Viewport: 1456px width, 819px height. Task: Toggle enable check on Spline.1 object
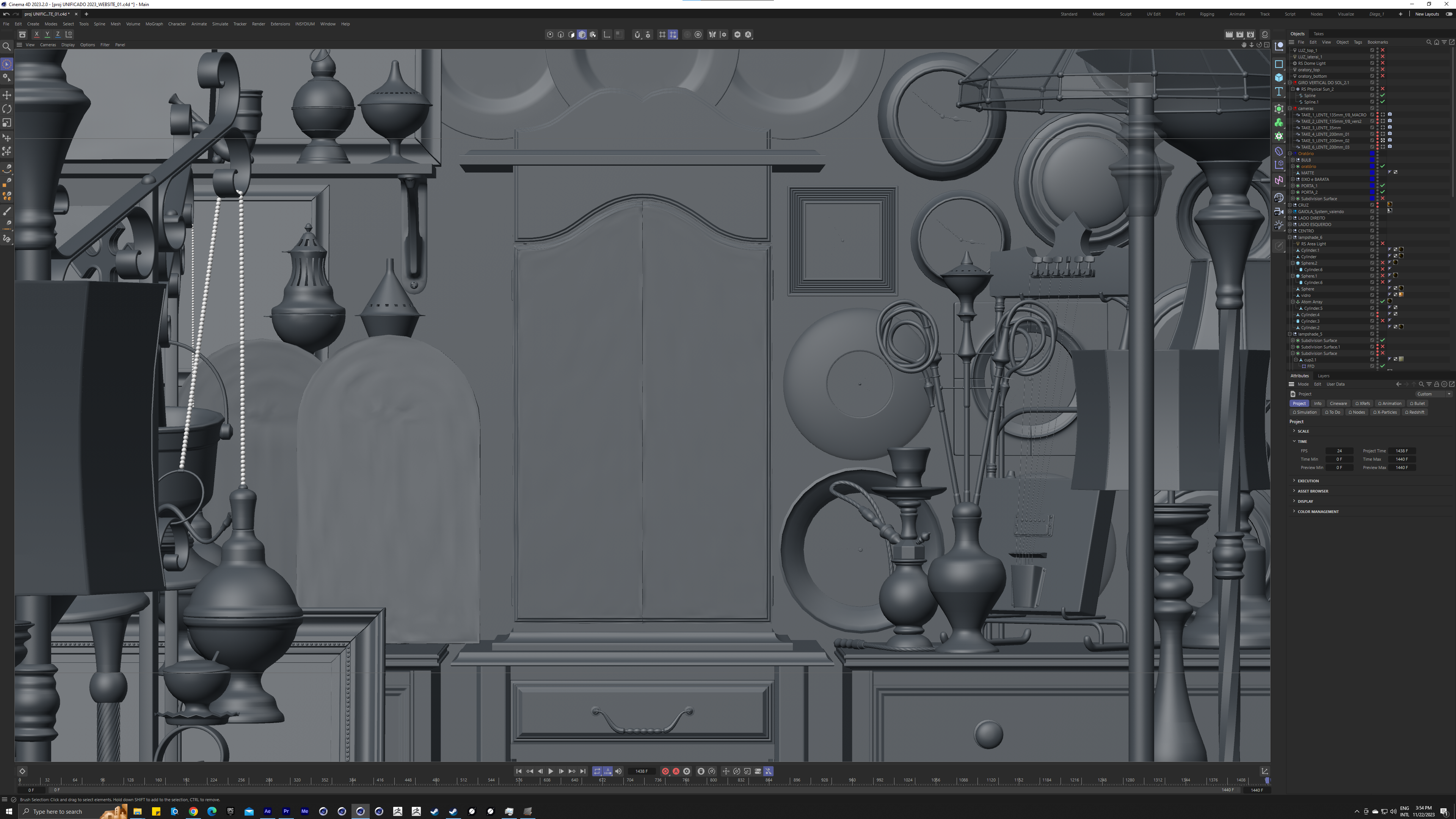1382,102
